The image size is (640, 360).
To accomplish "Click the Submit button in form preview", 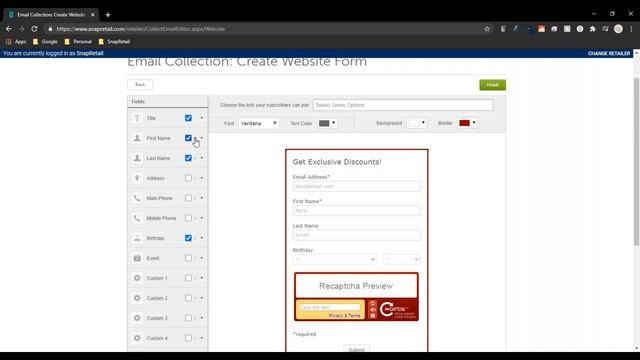I will pyautogui.click(x=356, y=349).
